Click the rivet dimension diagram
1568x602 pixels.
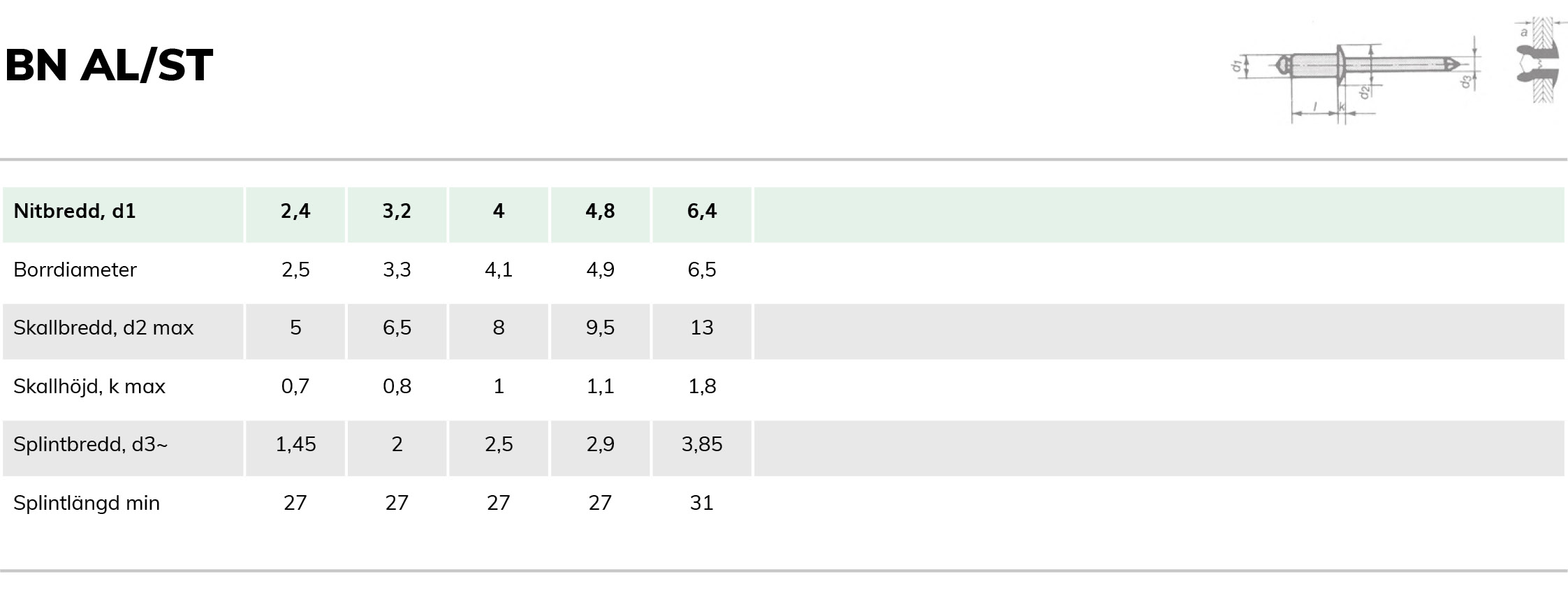pos(1356,80)
